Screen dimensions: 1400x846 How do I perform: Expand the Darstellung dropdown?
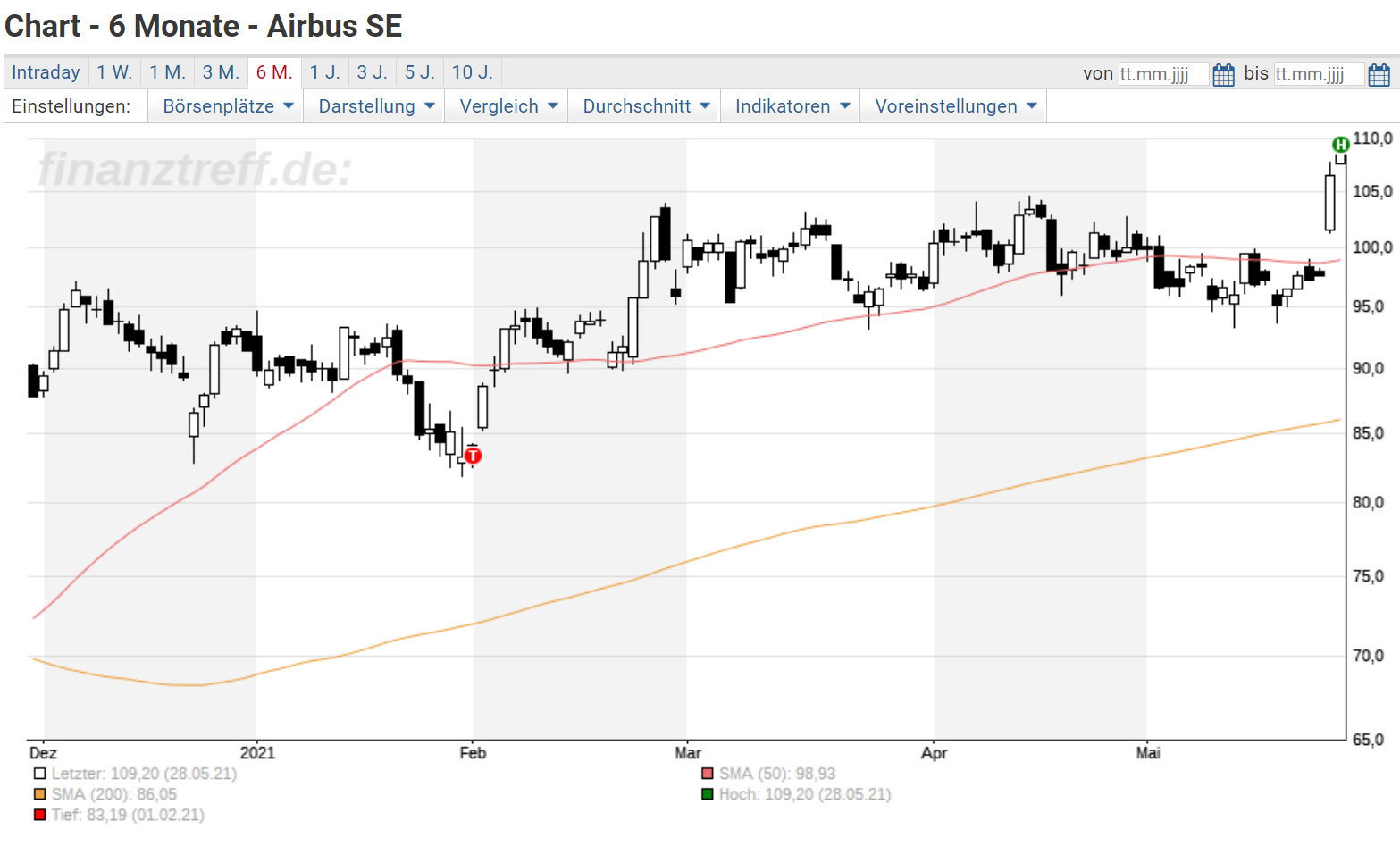click(376, 106)
